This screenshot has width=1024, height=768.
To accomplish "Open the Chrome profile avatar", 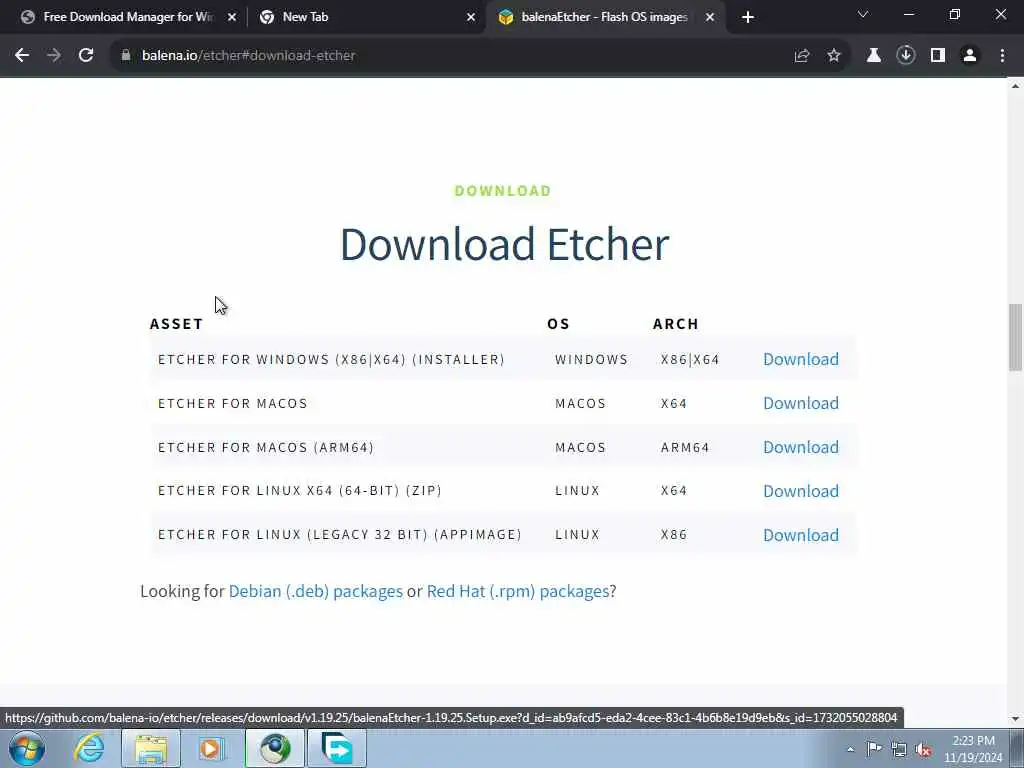I will (x=970, y=56).
